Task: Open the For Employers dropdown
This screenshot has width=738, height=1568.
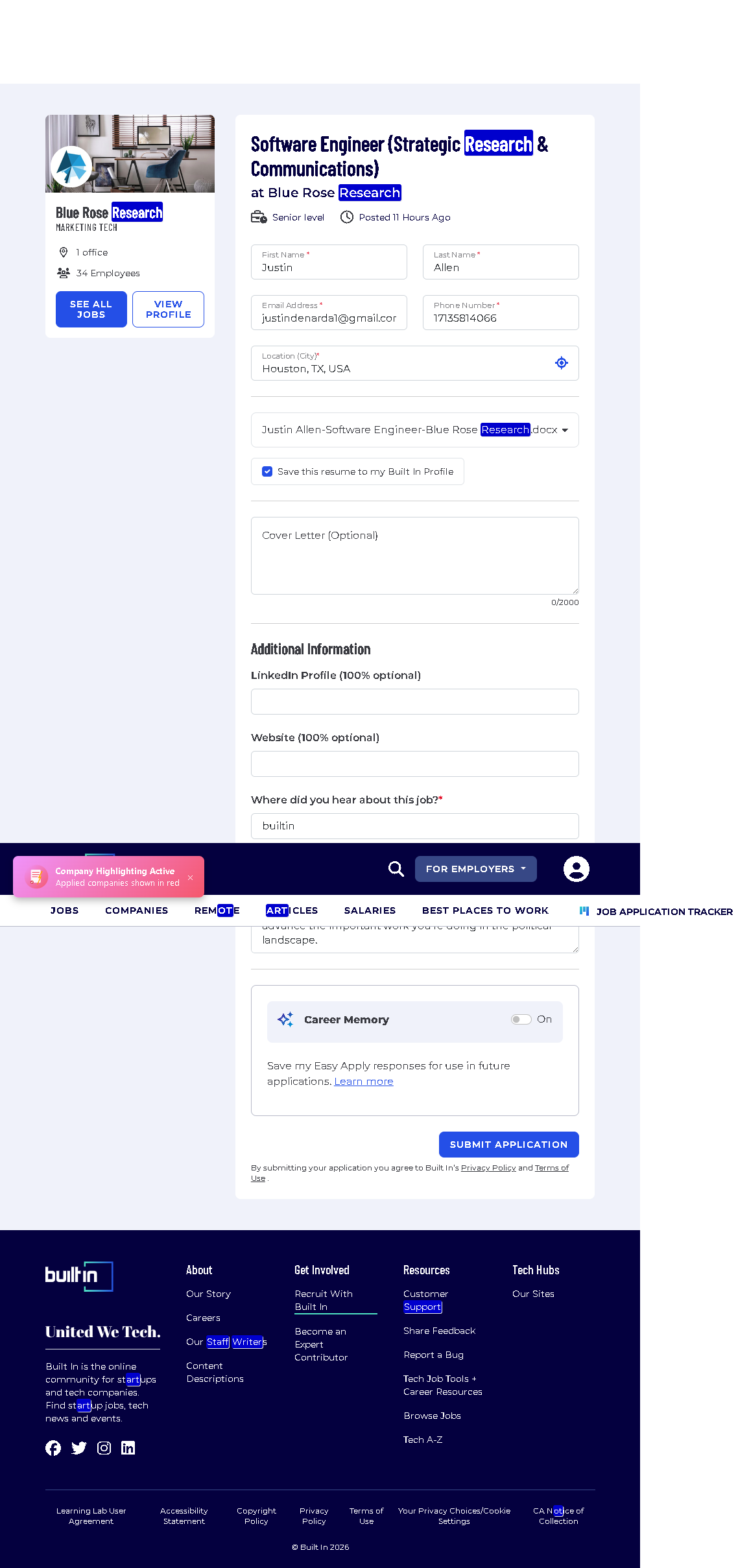Action: tap(476, 869)
